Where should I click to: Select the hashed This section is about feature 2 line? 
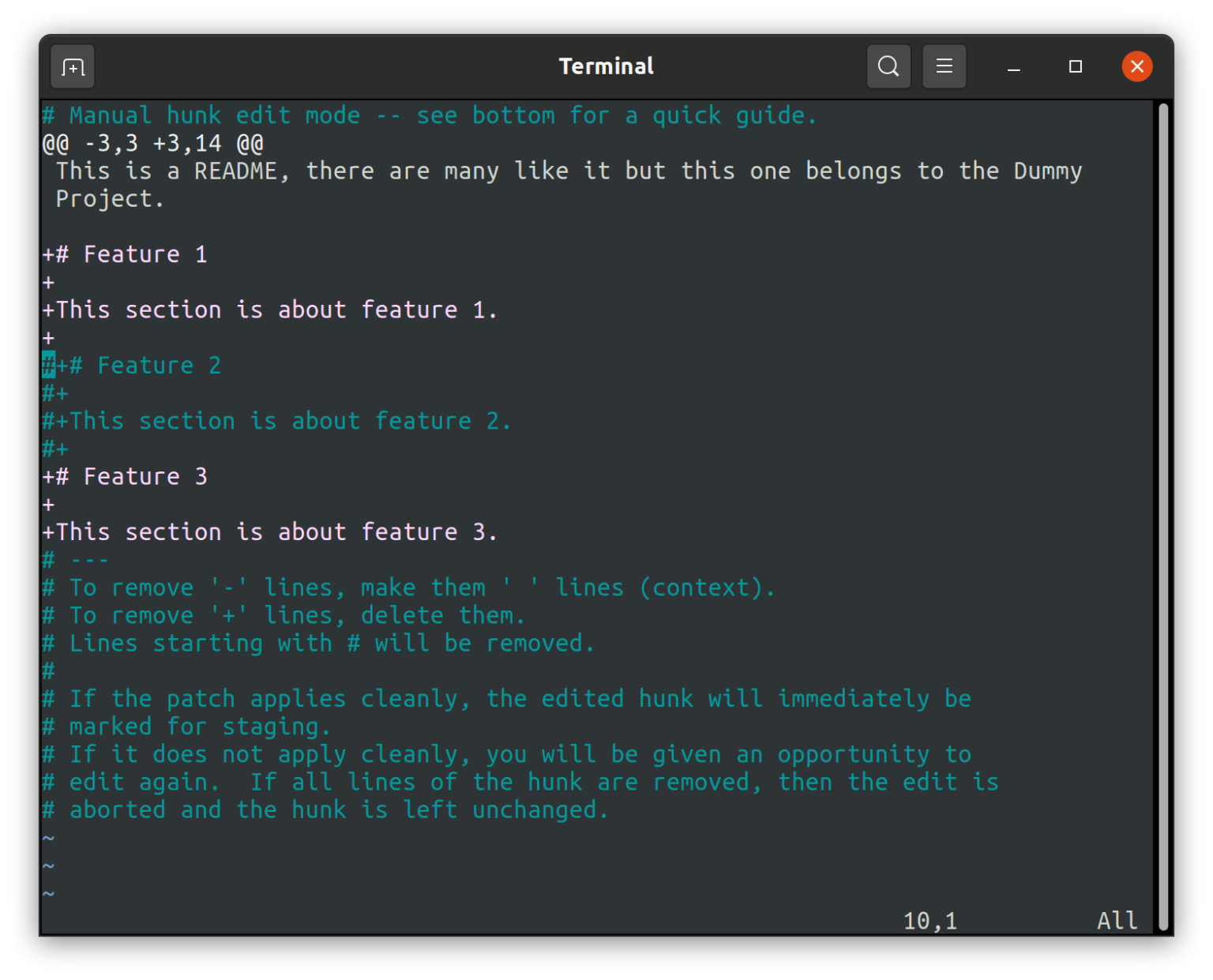tap(276, 421)
